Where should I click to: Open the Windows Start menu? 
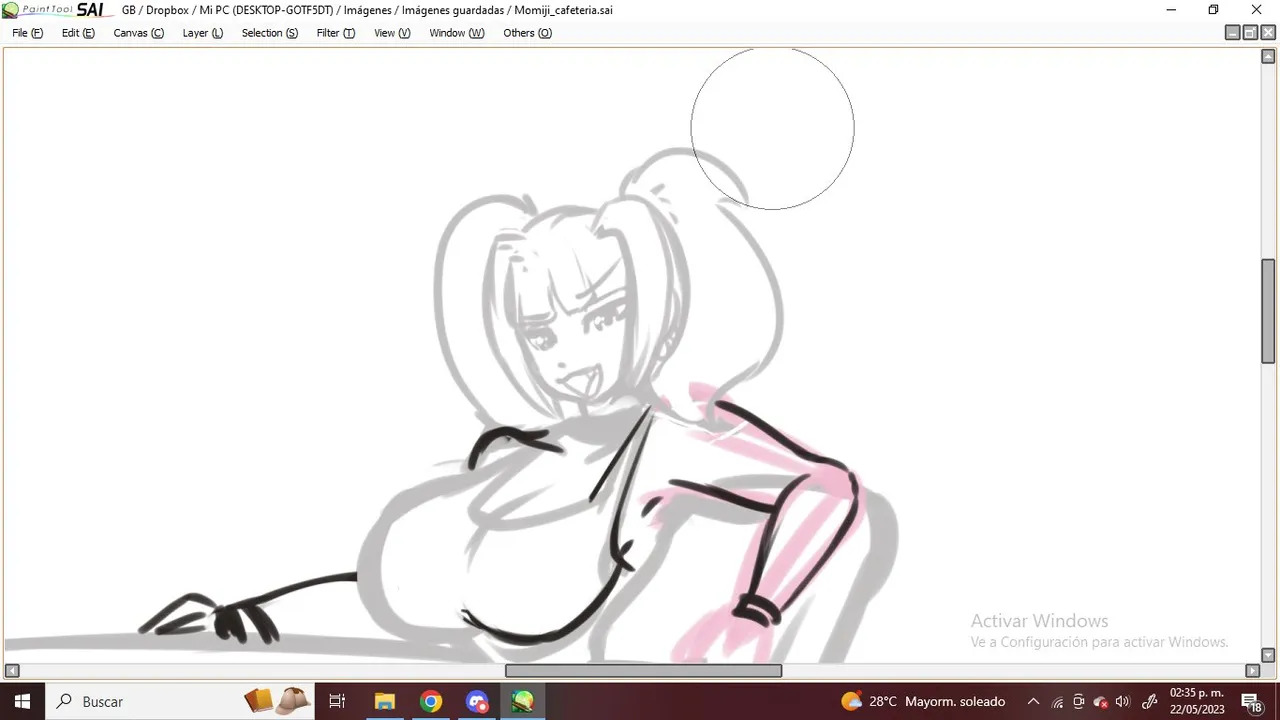22,701
